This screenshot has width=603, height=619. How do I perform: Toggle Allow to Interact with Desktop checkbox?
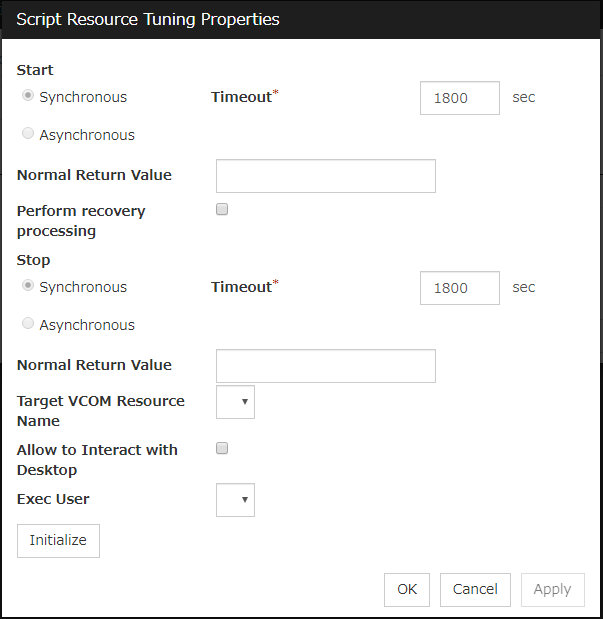pyautogui.click(x=222, y=448)
